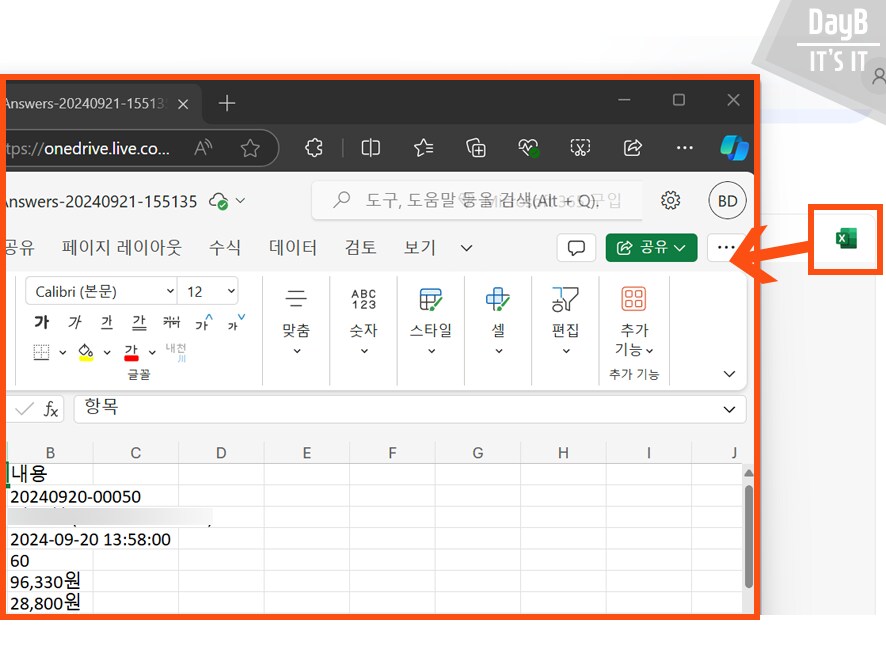Expand the font size 12 dropdown
The width and height of the screenshot is (886, 650).
[x=231, y=291]
